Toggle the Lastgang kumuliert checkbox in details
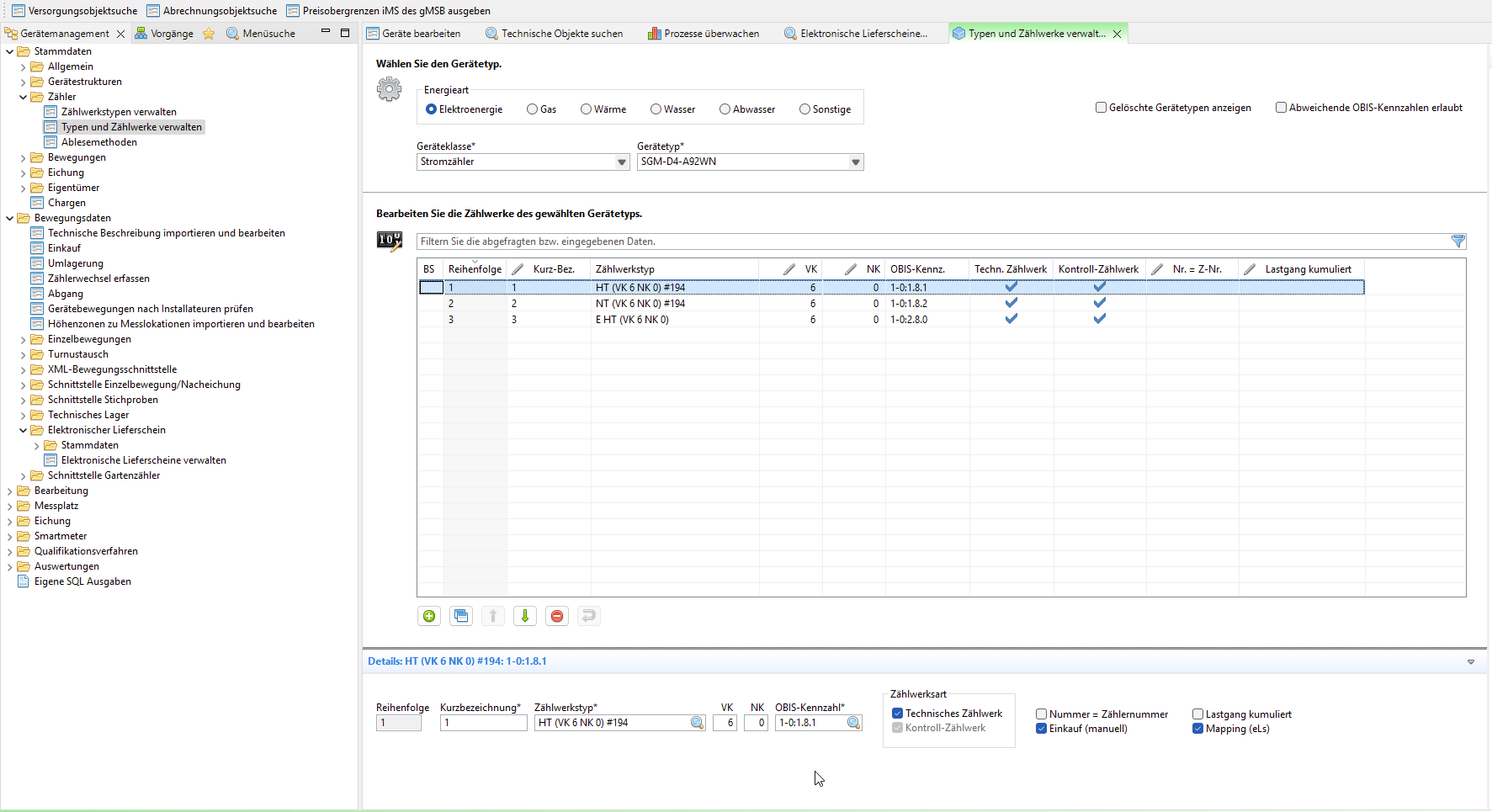 tap(1197, 714)
